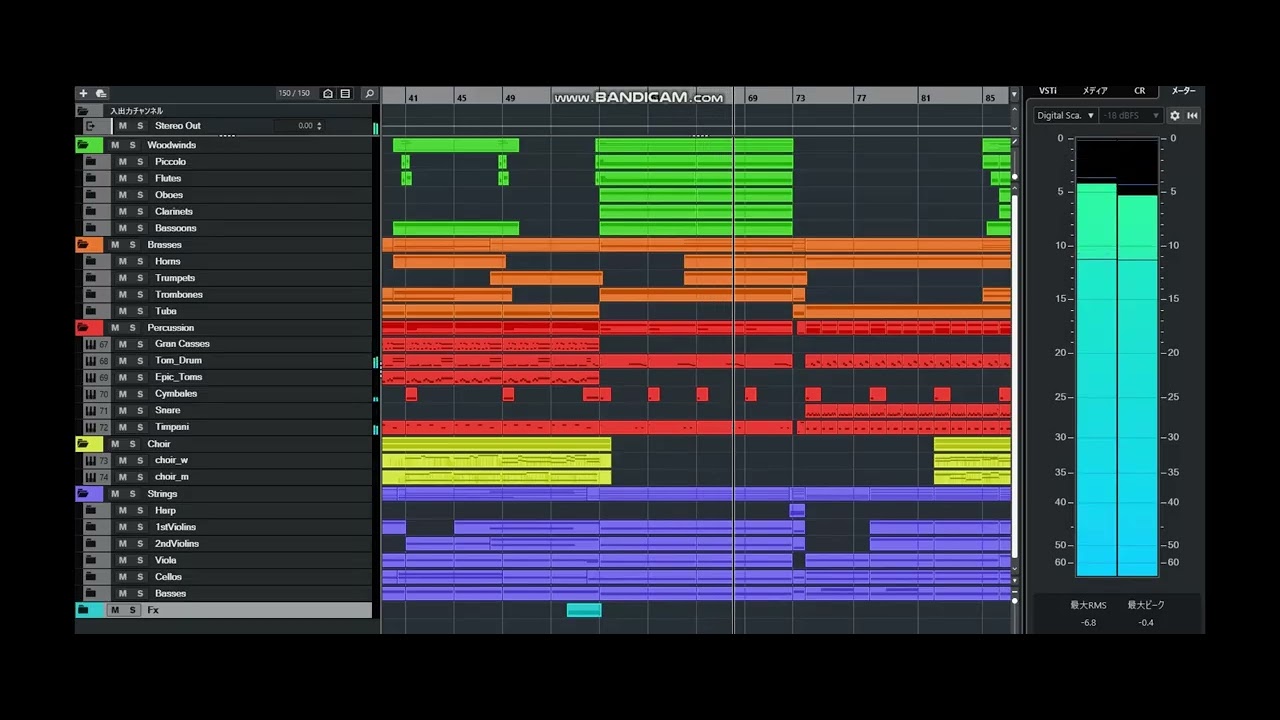Switch to the CR tab
1280x720 pixels.
coord(1139,91)
